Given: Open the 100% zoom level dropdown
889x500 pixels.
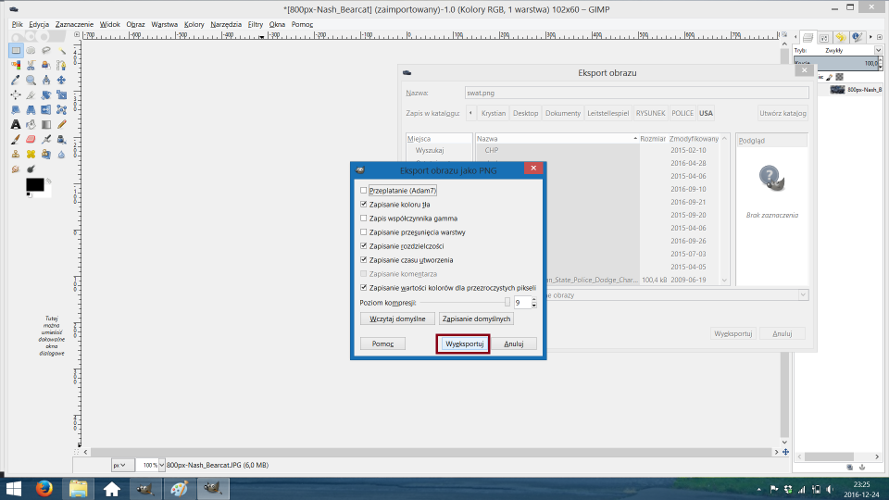Looking at the screenshot, I should 161,465.
